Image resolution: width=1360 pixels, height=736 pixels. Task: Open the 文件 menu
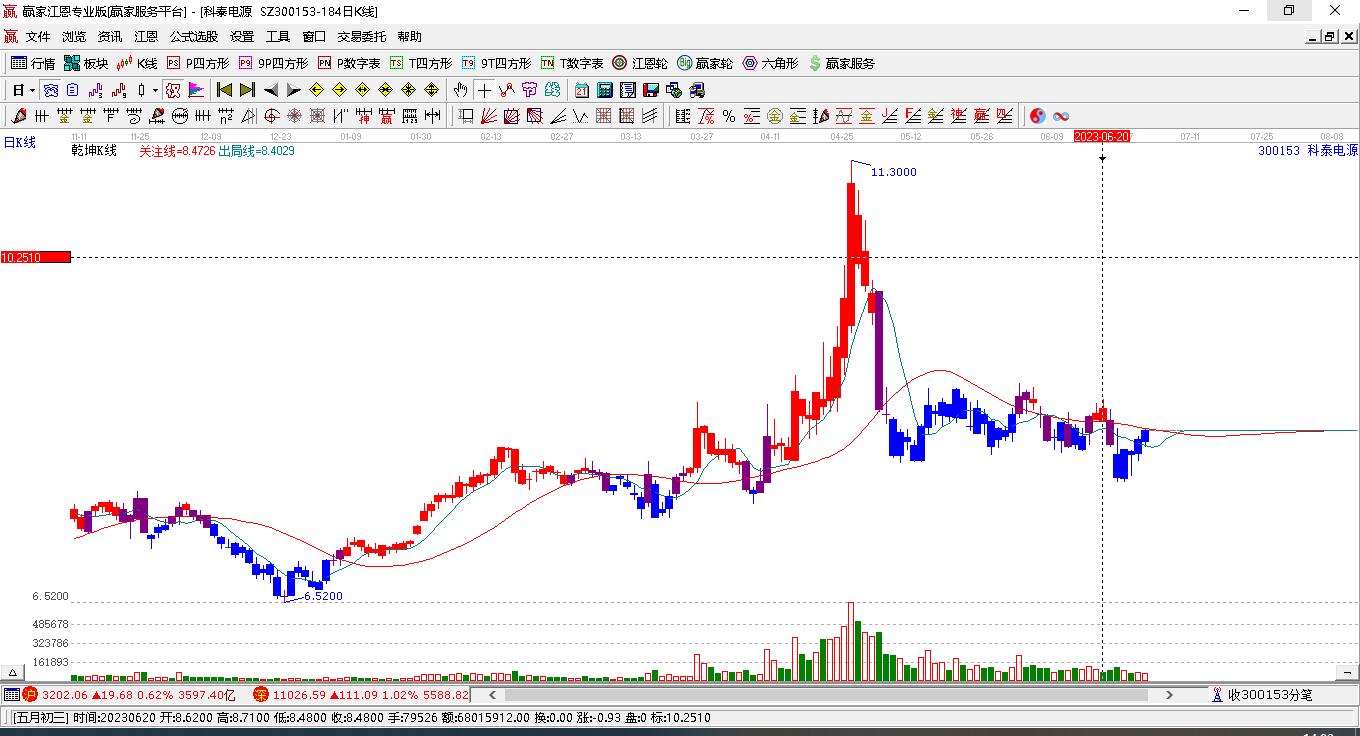(37, 37)
